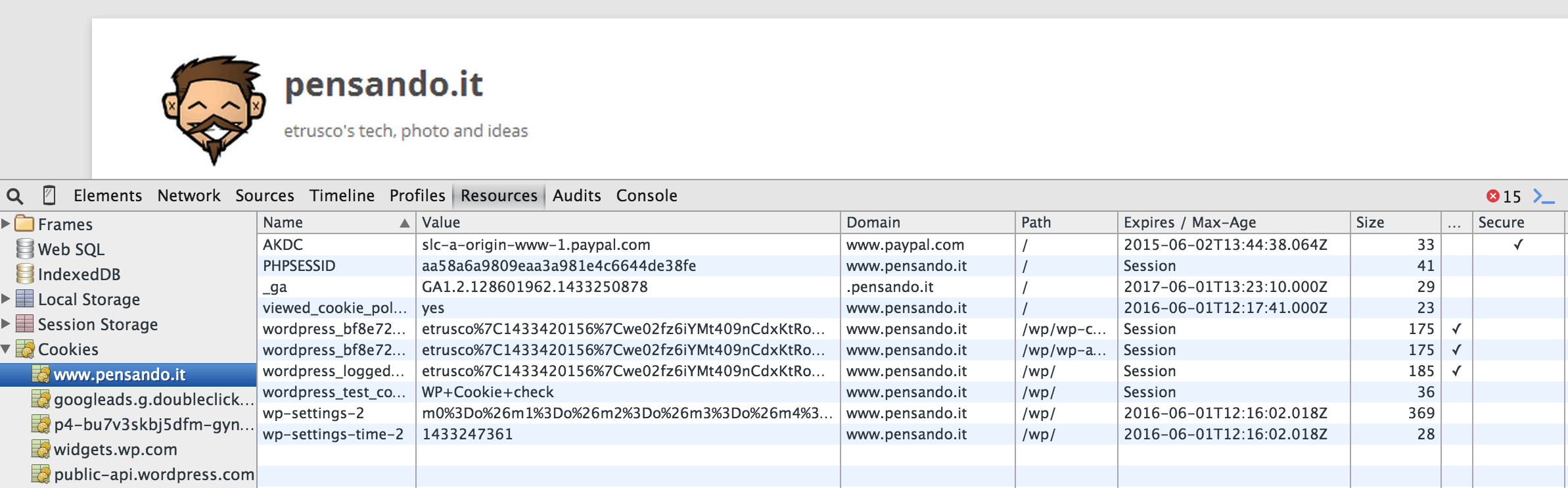Select the viewed_cookie_pol... cookie row
Image resolution: width=1568 pixels, height=488 pixels.
click(x=911, y=308)
